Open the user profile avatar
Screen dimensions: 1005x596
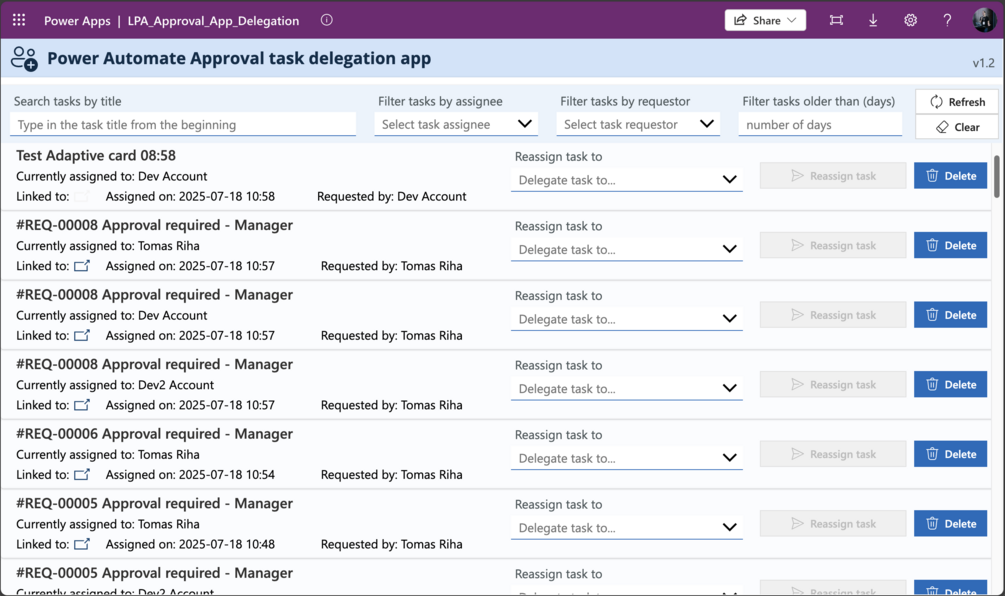(x=983, y=20)
